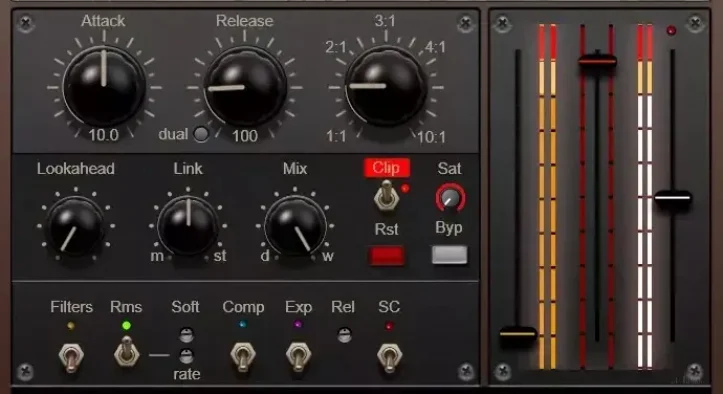Click the white Byp bypass button
The image size is (723, 394).
450,255
